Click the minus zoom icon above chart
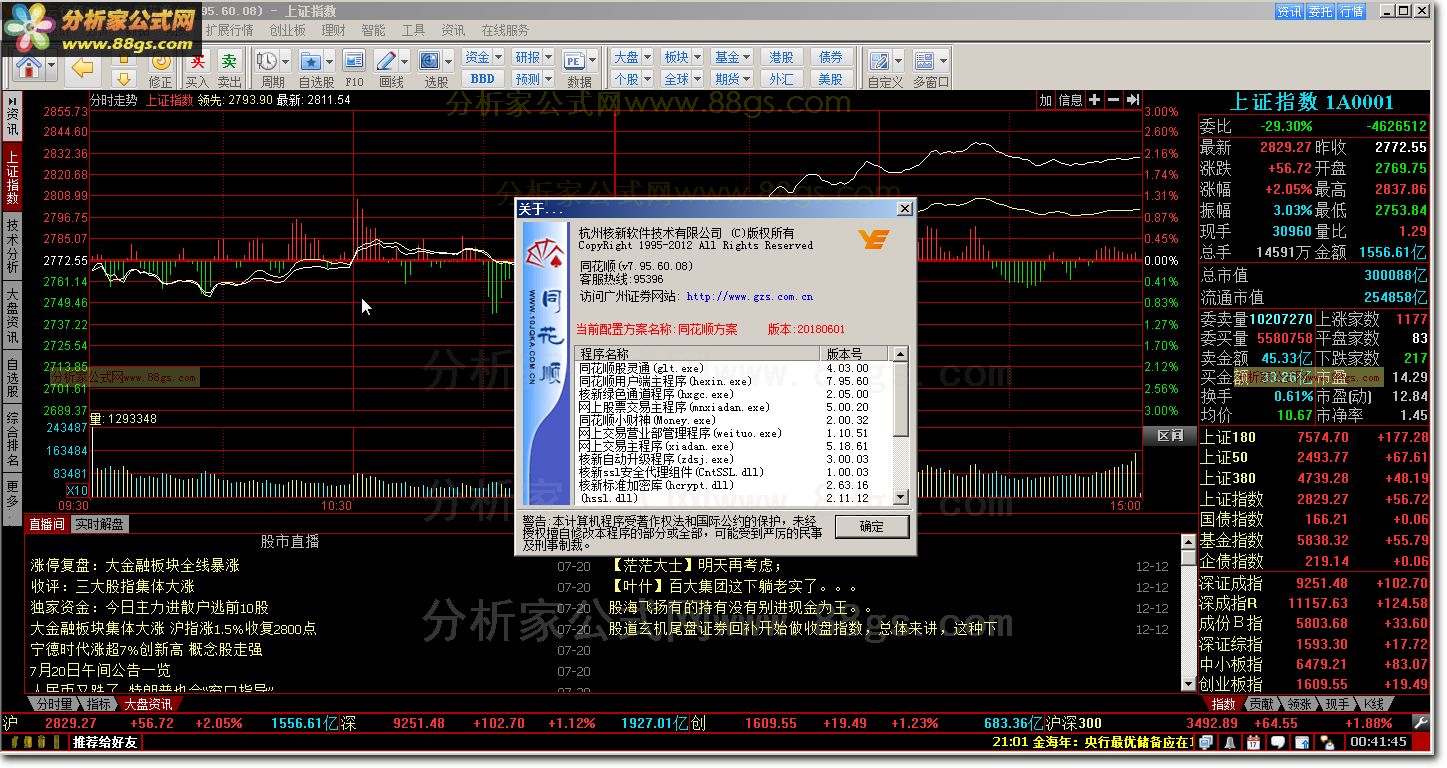1447x768 pixels. (x=1114, y=100)
